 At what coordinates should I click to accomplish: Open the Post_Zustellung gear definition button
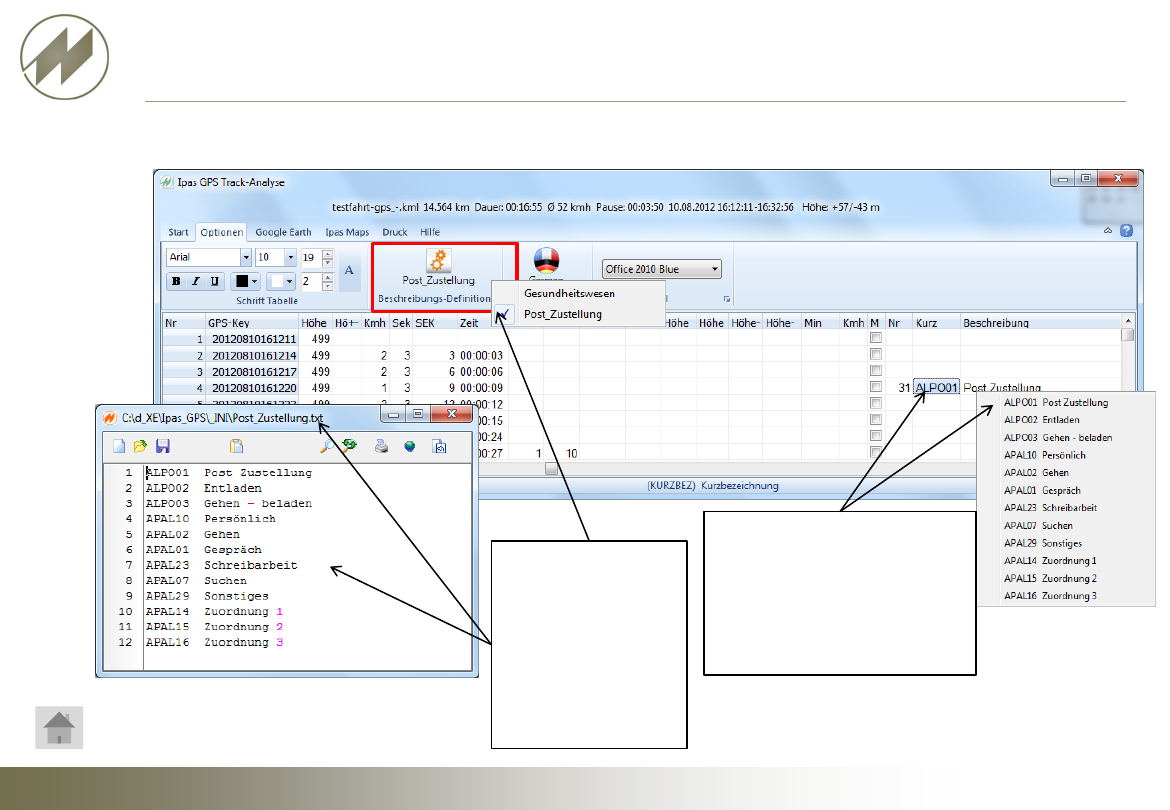coord(438,268)
